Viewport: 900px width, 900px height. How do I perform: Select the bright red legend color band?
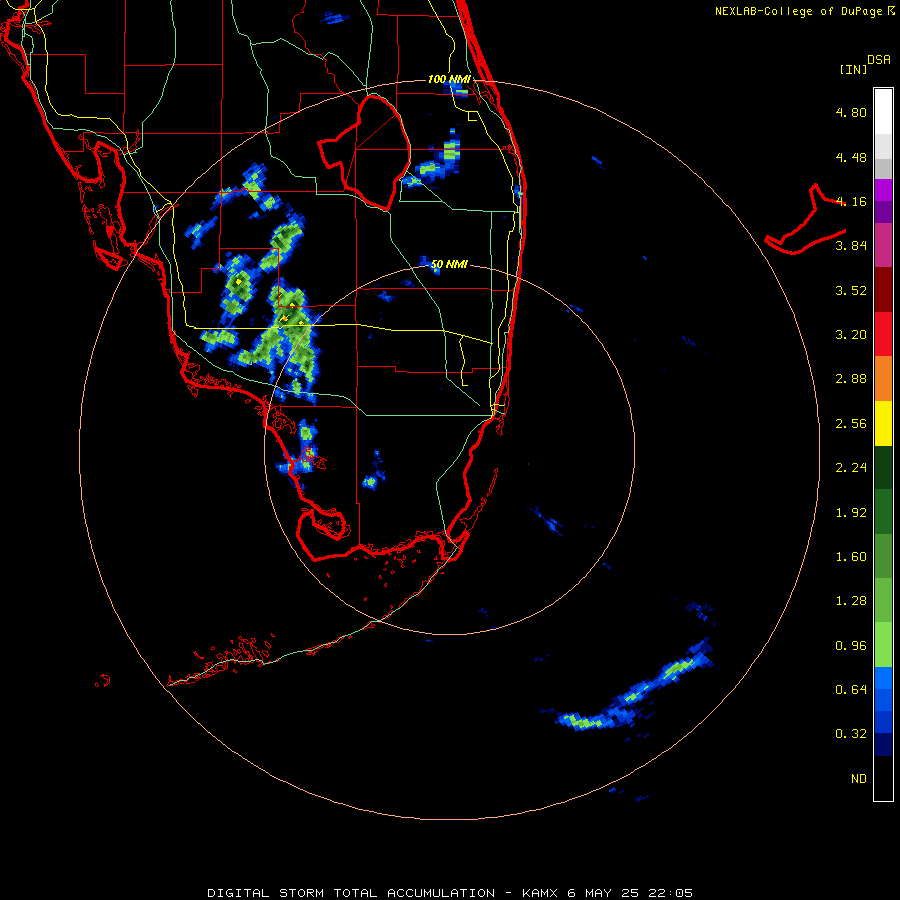[883, 334]
